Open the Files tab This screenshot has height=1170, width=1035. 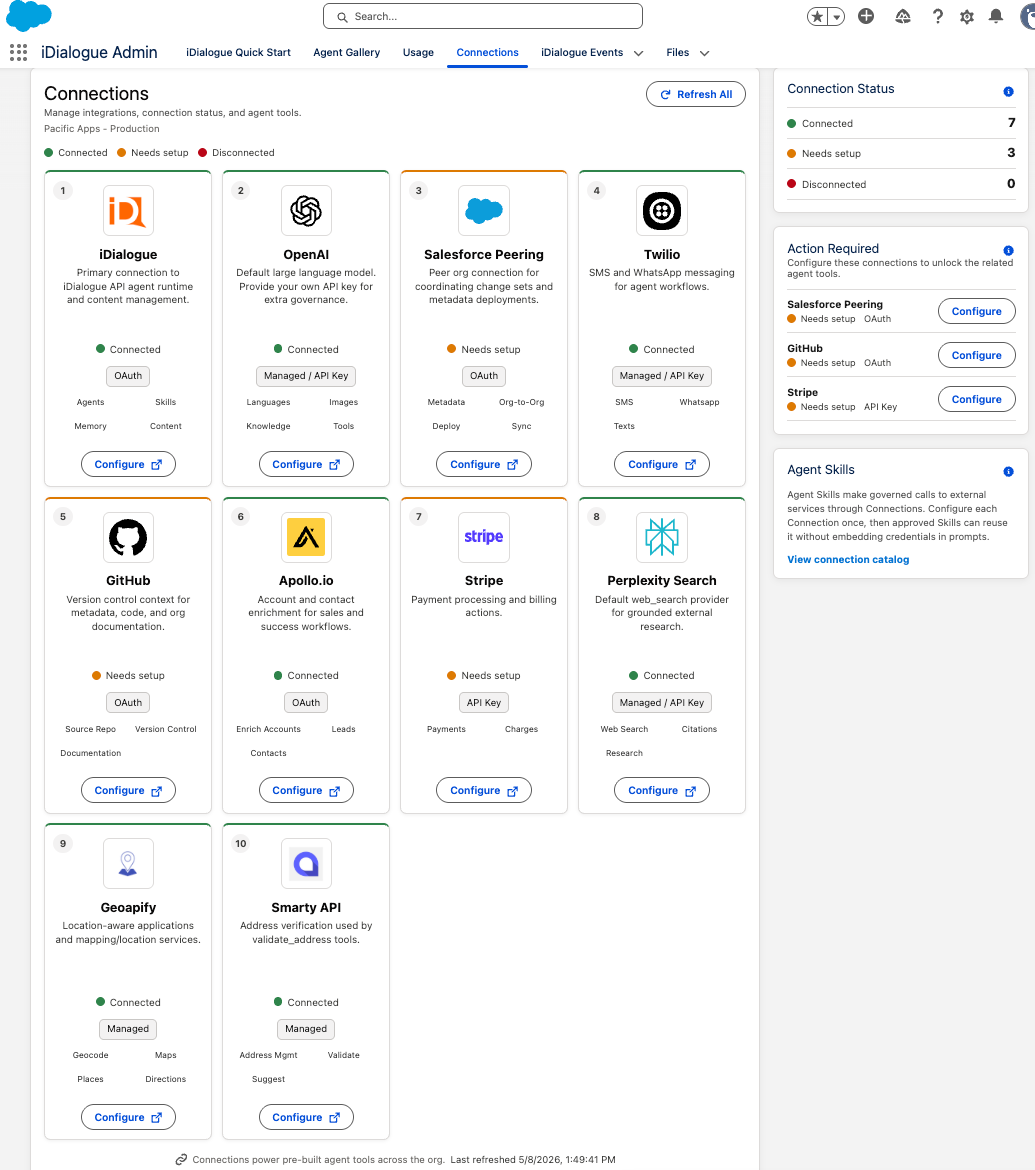(678, 52)
